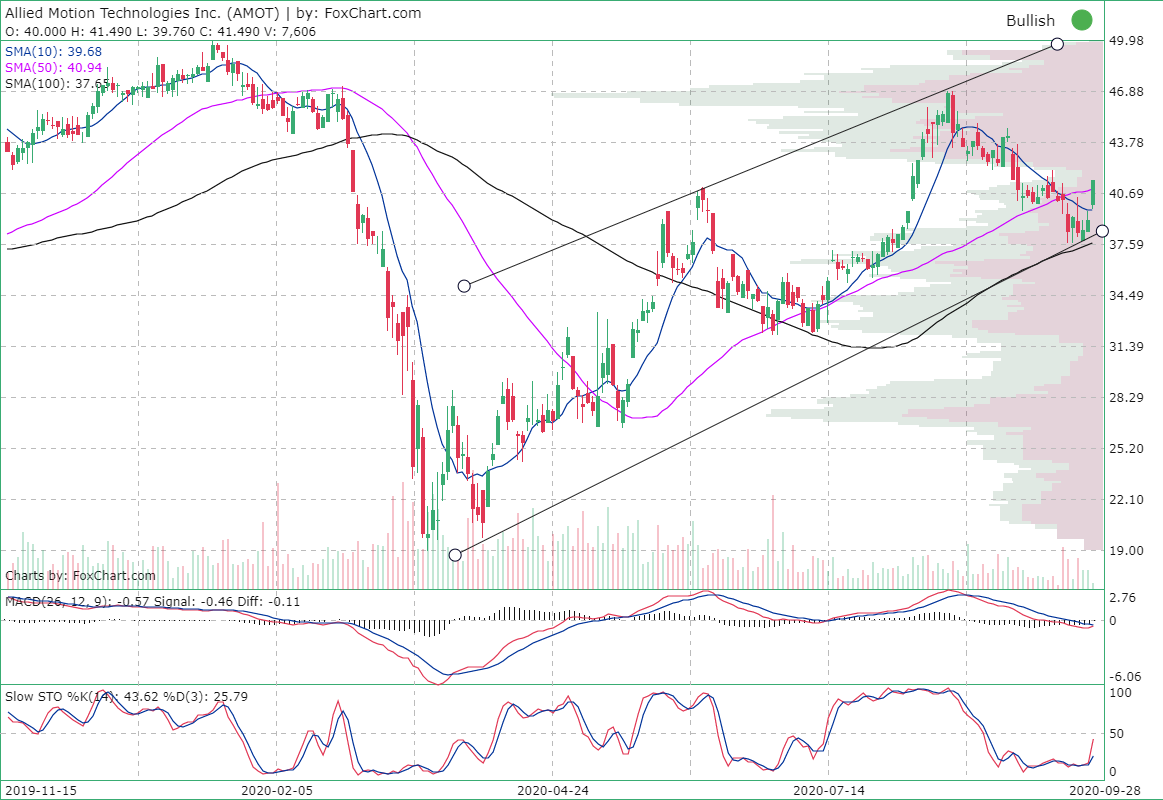
Task: Click the 37.59 price axis label
Action: click(x=1125, y=245)
